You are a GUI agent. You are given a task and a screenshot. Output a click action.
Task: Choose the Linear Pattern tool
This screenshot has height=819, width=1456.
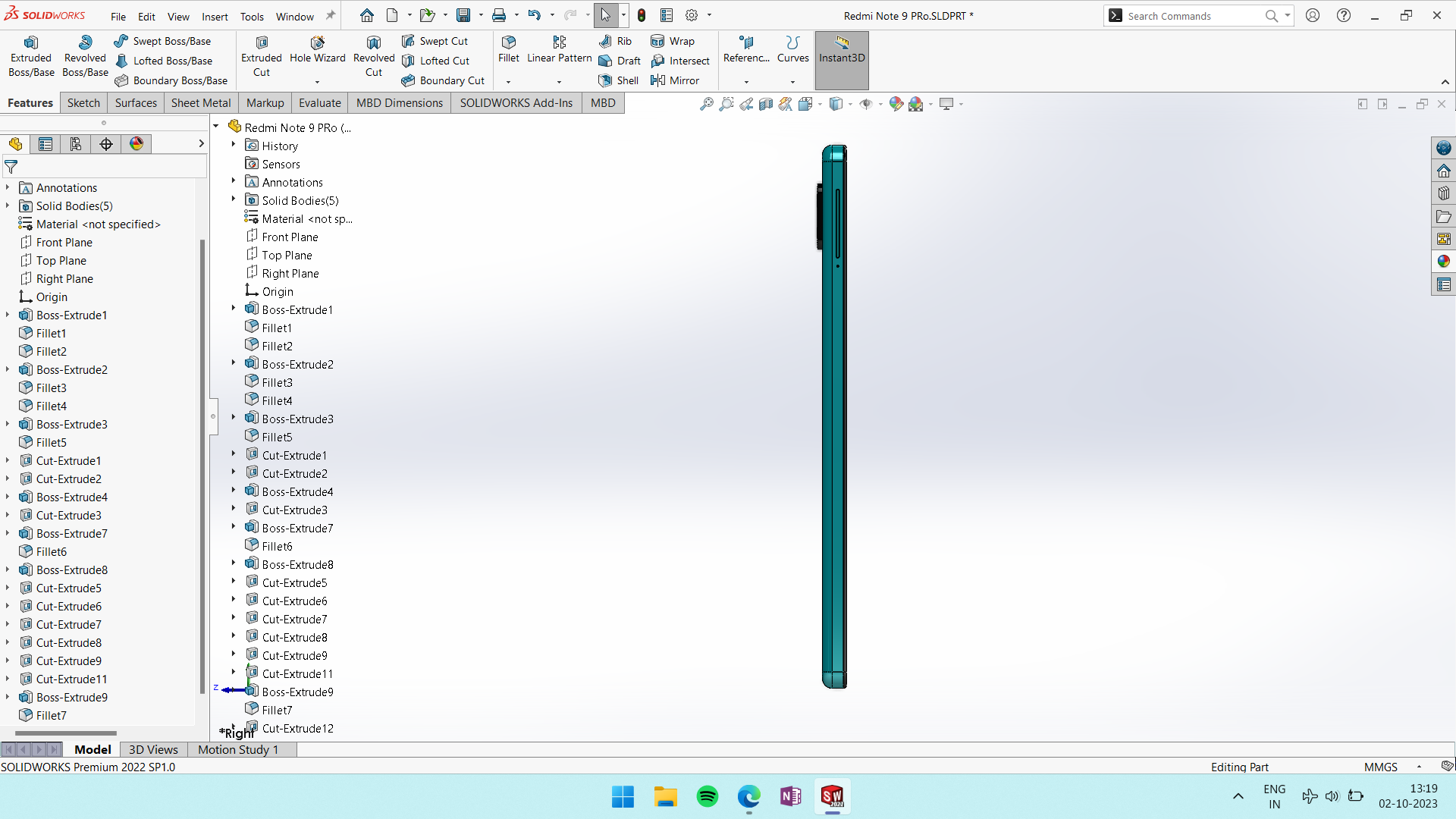click(x=560, y=50)
